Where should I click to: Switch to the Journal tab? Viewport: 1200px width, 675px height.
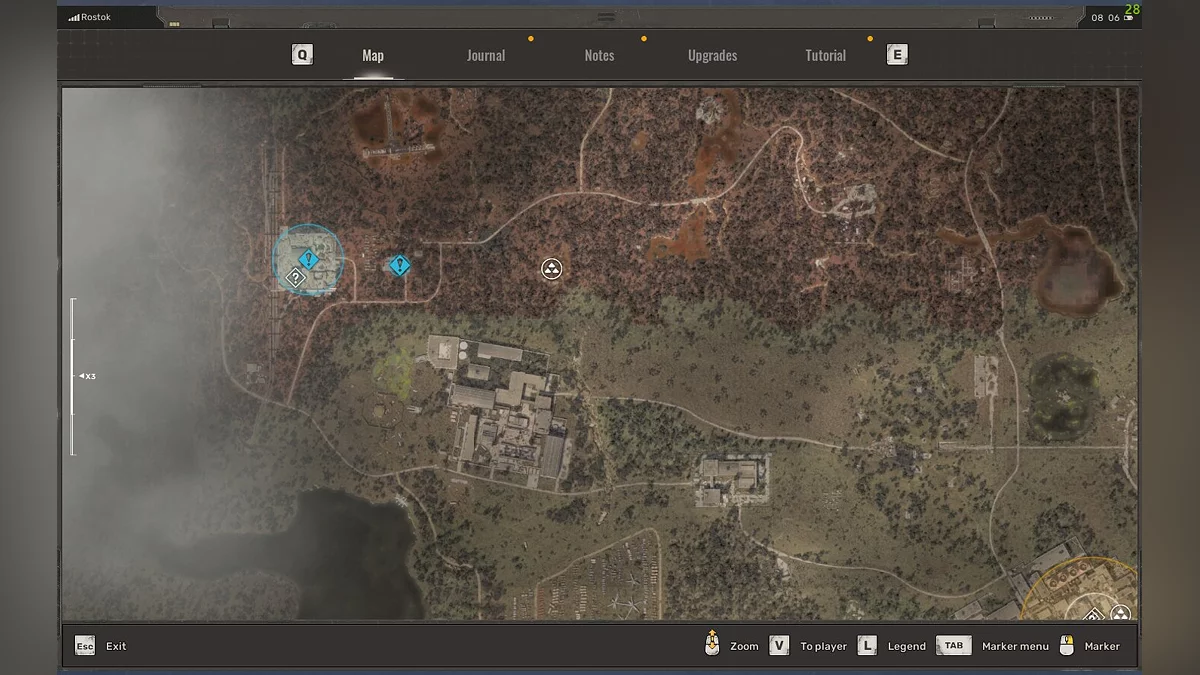(x=486, y=56)
